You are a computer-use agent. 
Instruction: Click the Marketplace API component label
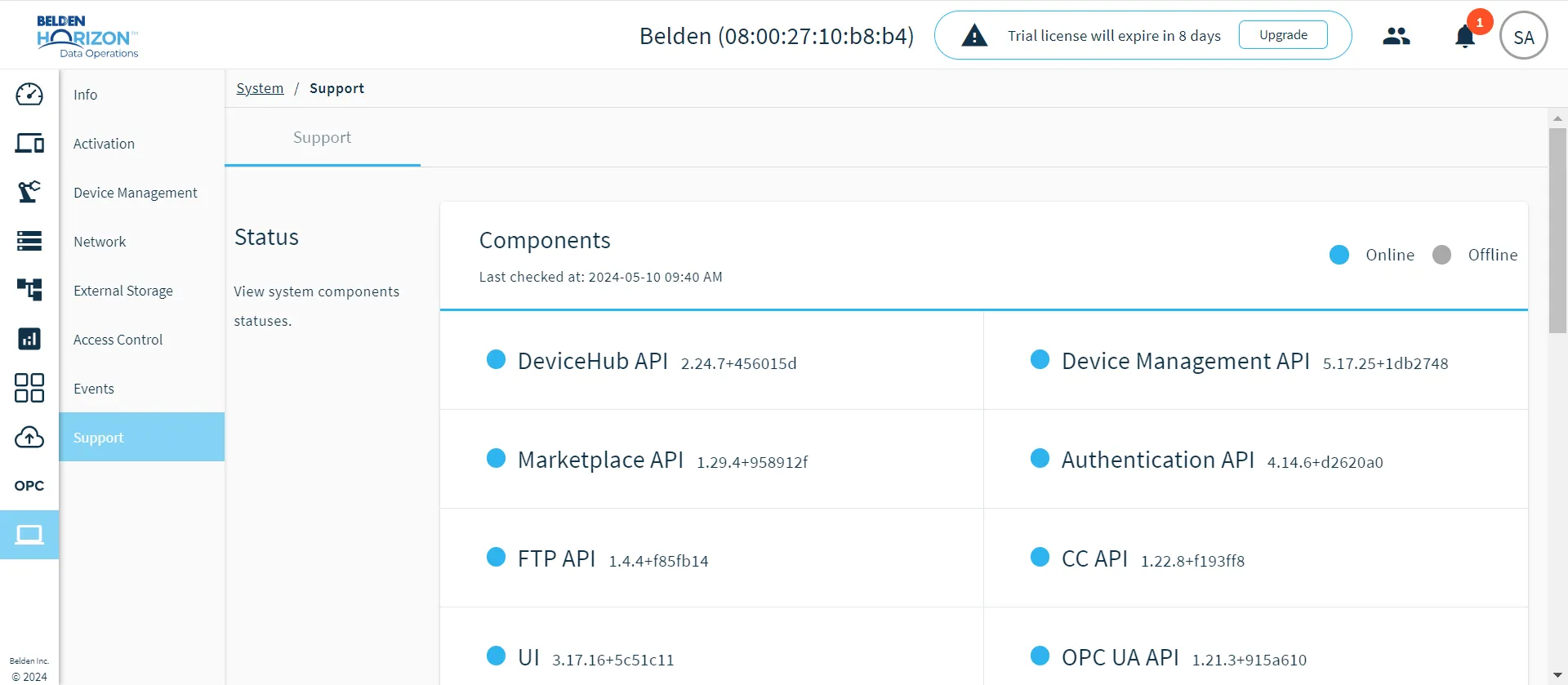(600, 460)
